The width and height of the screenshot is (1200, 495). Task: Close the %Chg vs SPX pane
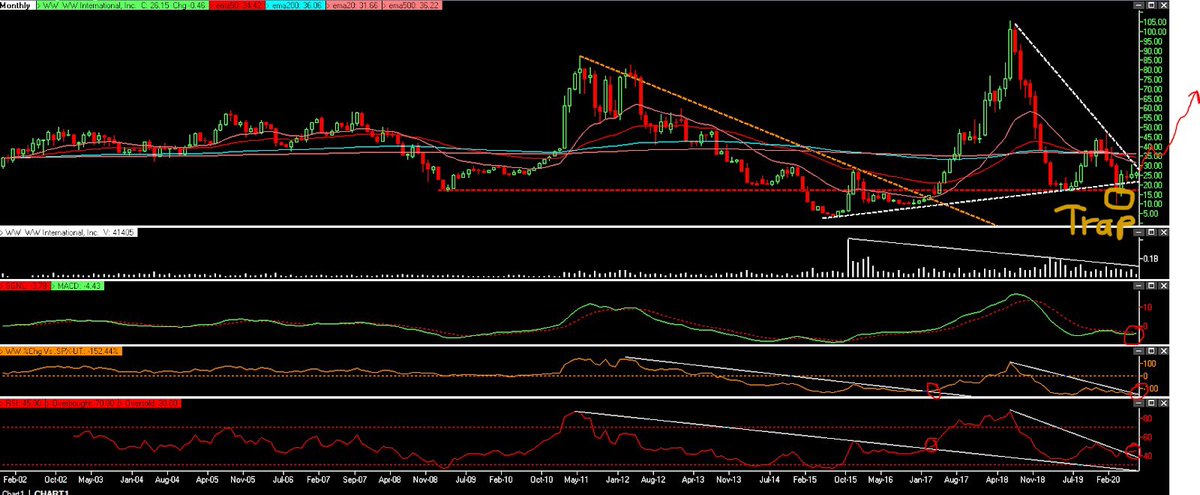[1164, 351]
